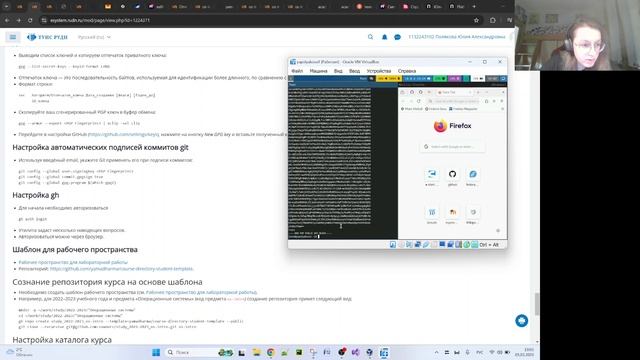Click the host browser address bar

click(257, 20)
